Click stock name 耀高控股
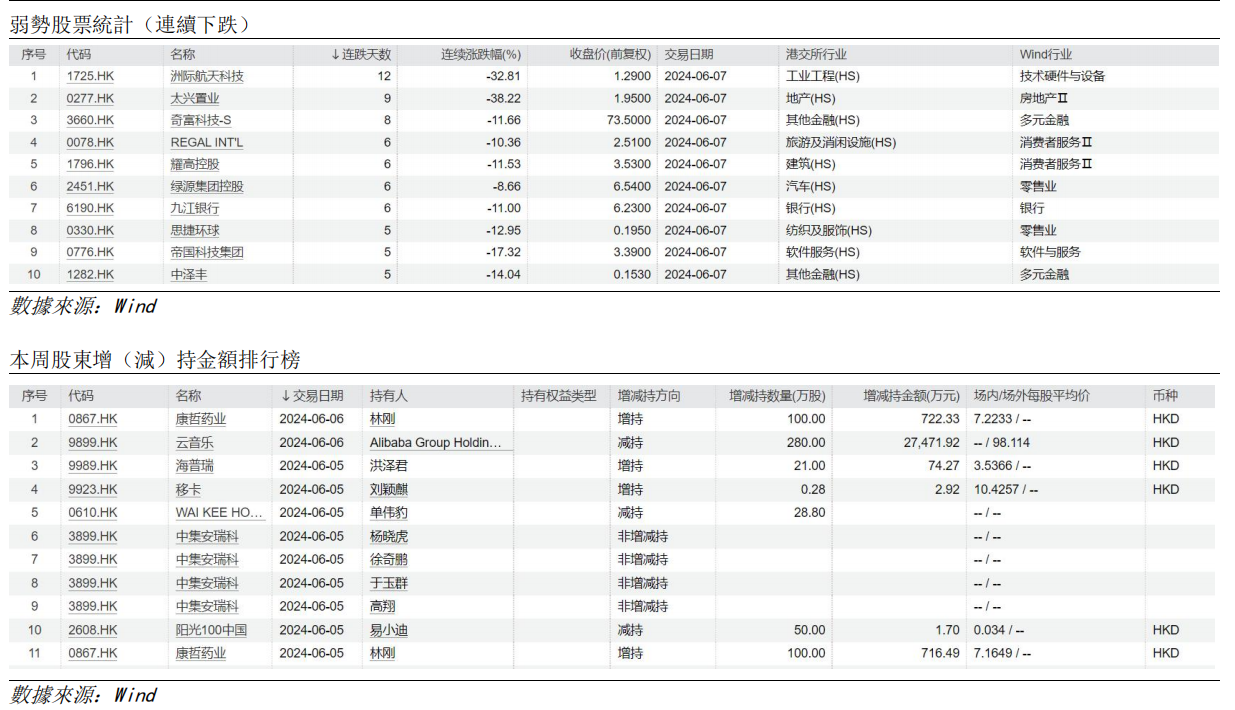 click(x=195, y=164)
